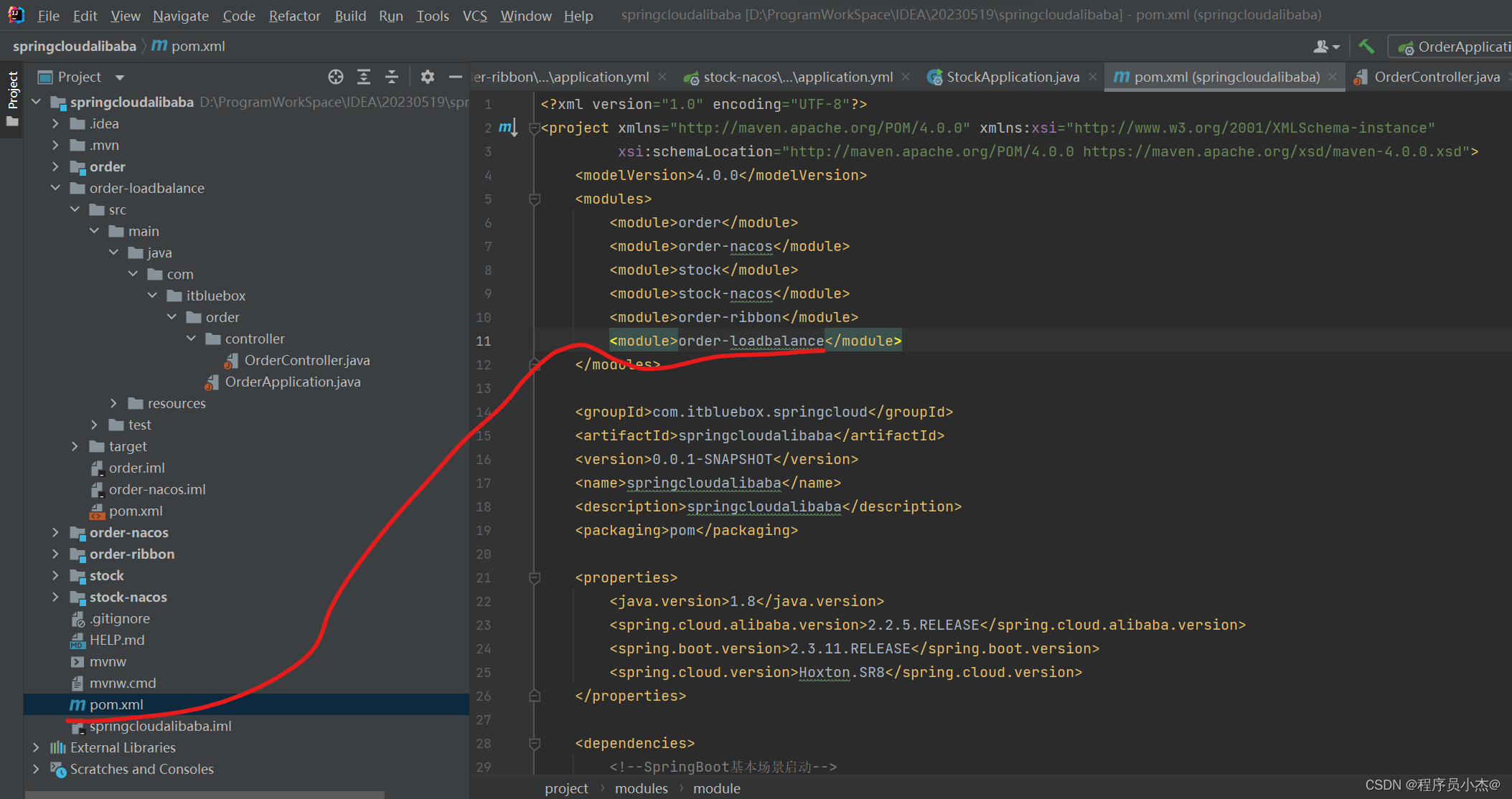Click the Collapse All icon in Project panel
This screenshot has width=1512, height=799.
(x=392, y=77)
